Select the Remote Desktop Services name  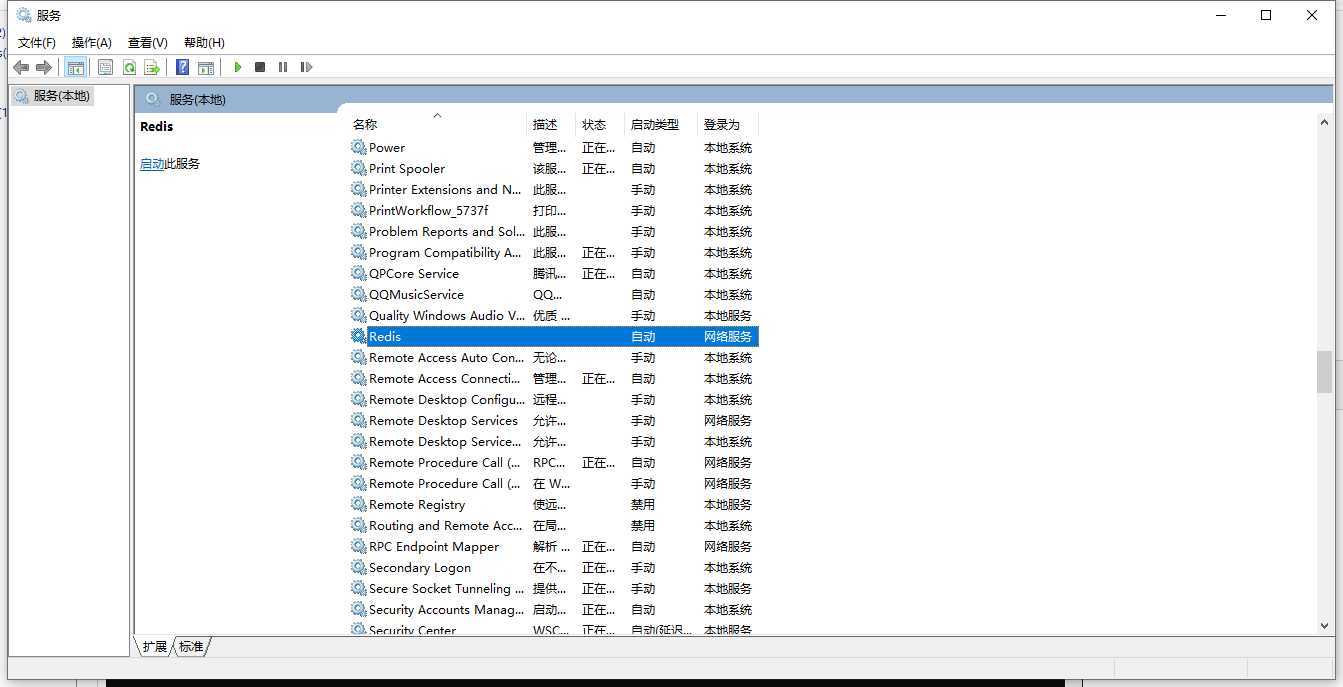[443, 420]
